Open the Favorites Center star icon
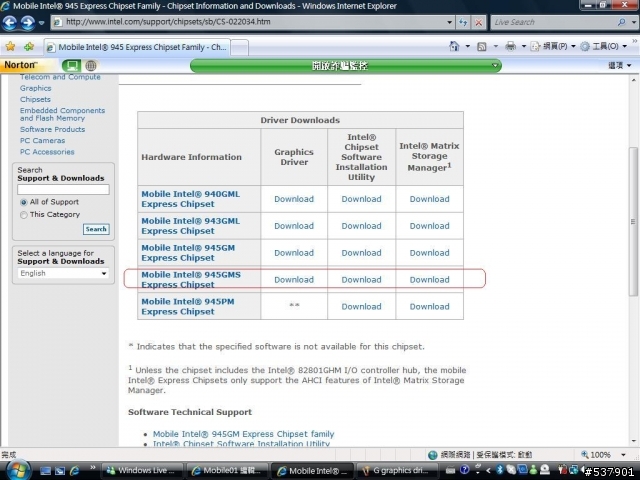This screenshot has height=480, width=640. coord(10,47)
